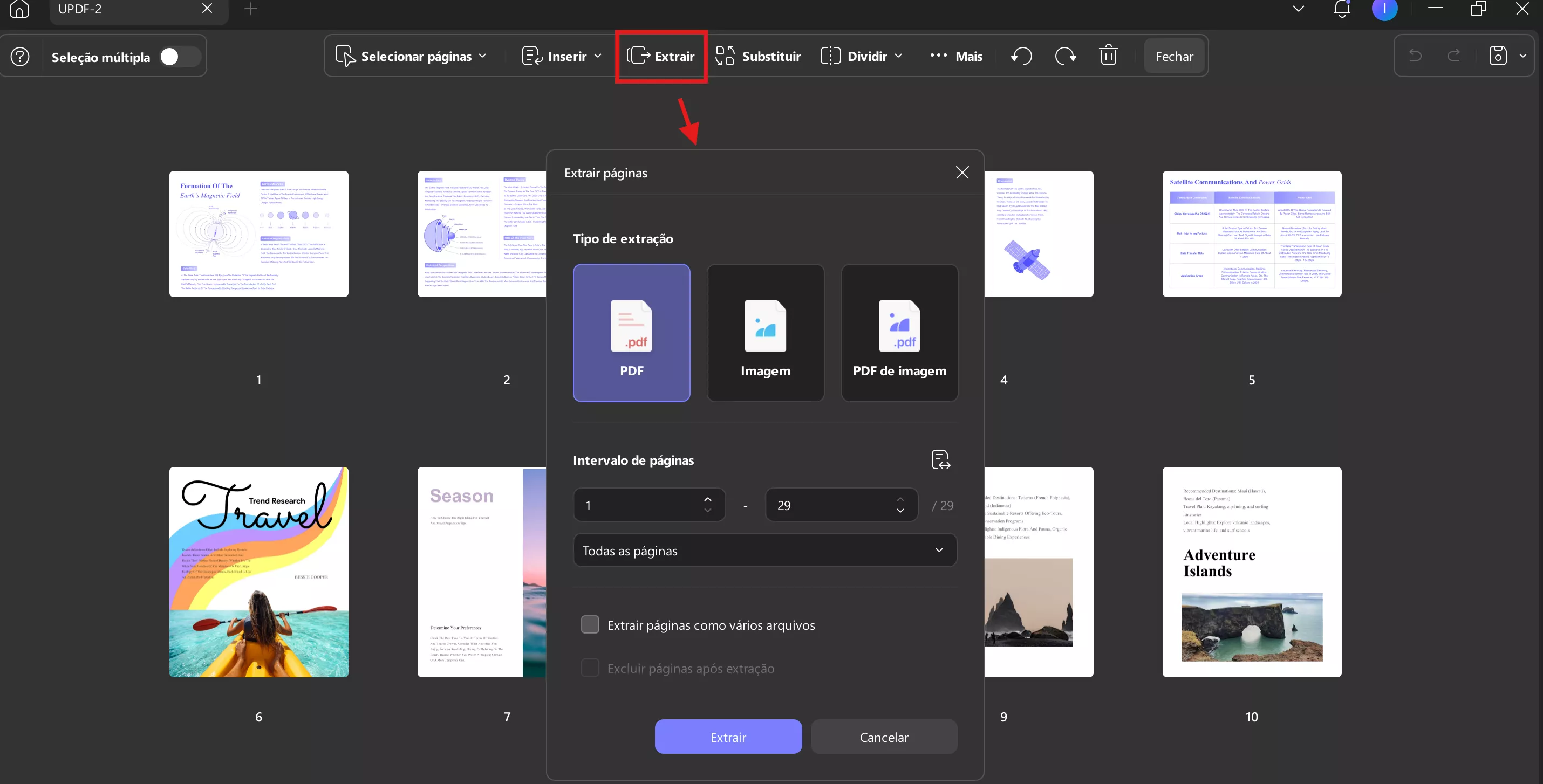Screen dimensions: 1543x784
Task: Click the blue Extrair button
Action: click(728, 737)
